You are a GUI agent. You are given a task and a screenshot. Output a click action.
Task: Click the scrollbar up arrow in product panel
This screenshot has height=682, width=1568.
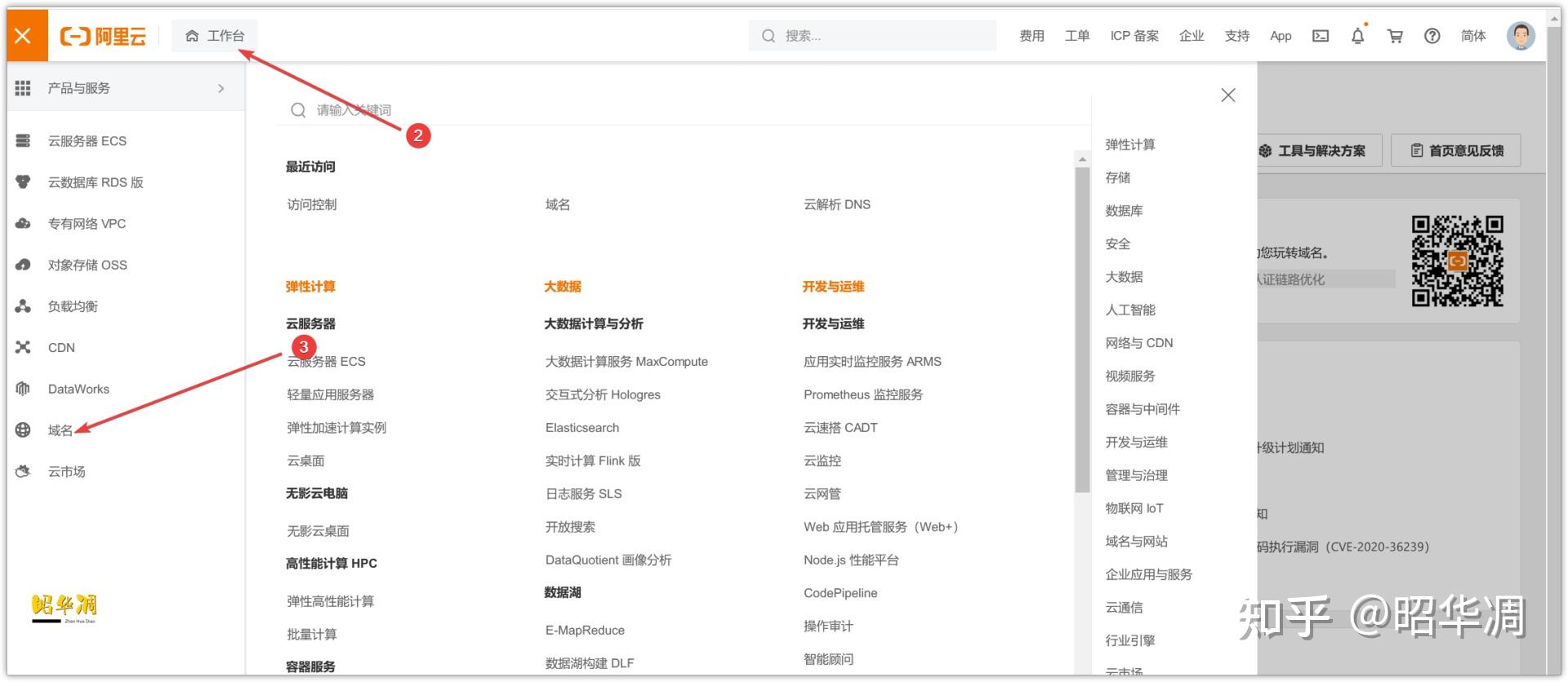pos(1082,159)
